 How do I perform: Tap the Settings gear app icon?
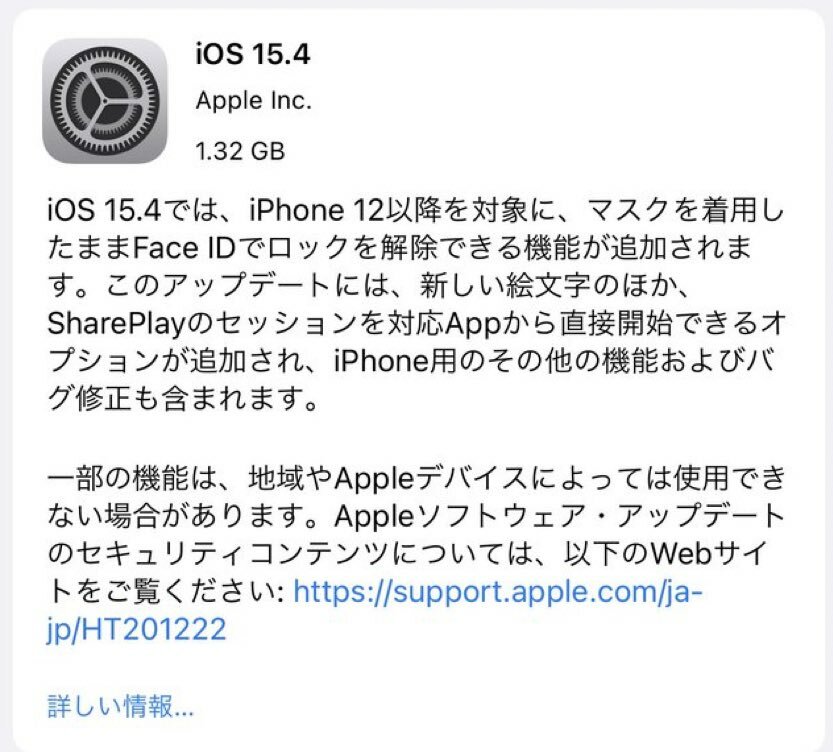(105, 100)
